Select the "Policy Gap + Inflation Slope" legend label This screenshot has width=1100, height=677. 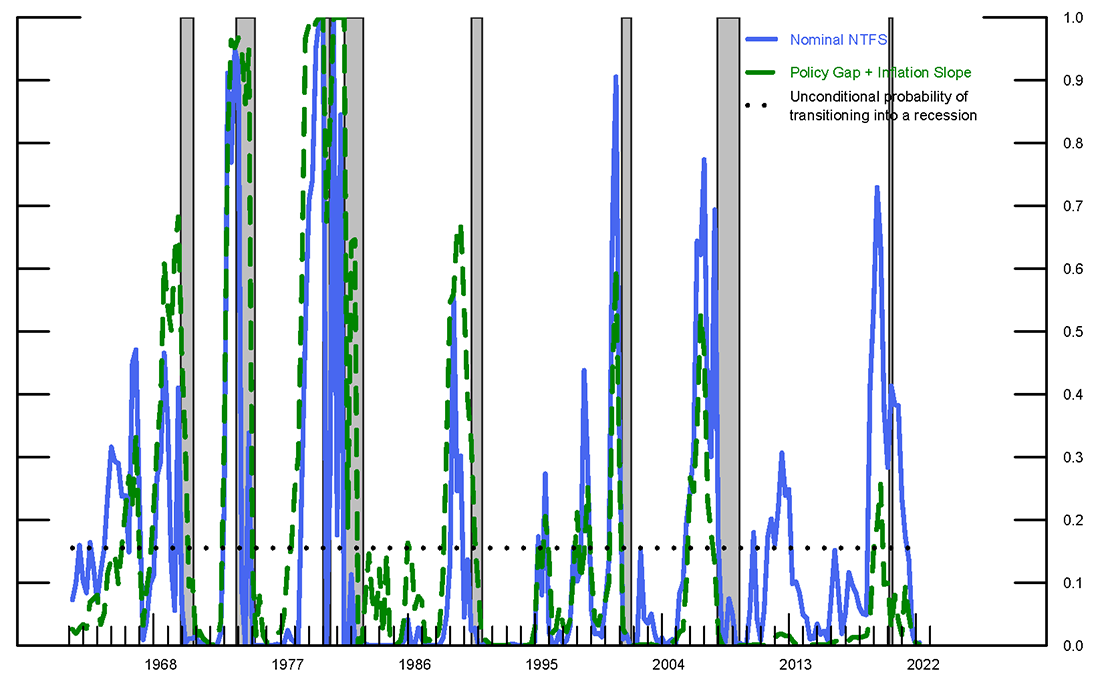pos(880,73)
